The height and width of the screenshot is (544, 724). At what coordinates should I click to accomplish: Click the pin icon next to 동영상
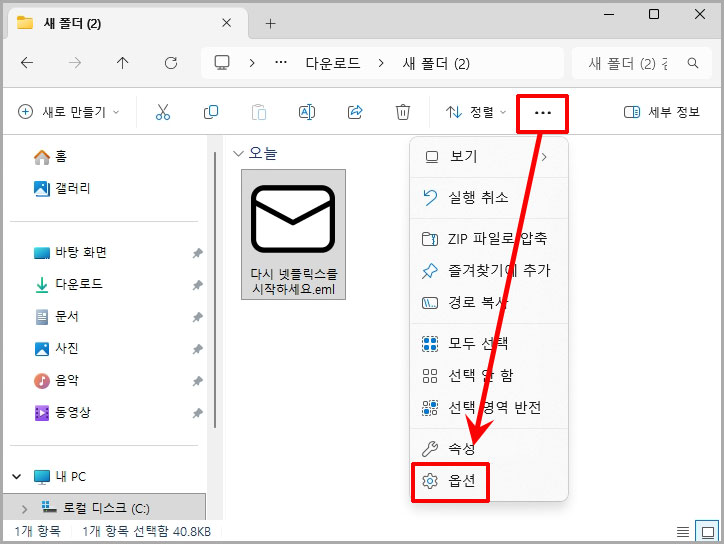pos(198,413)
